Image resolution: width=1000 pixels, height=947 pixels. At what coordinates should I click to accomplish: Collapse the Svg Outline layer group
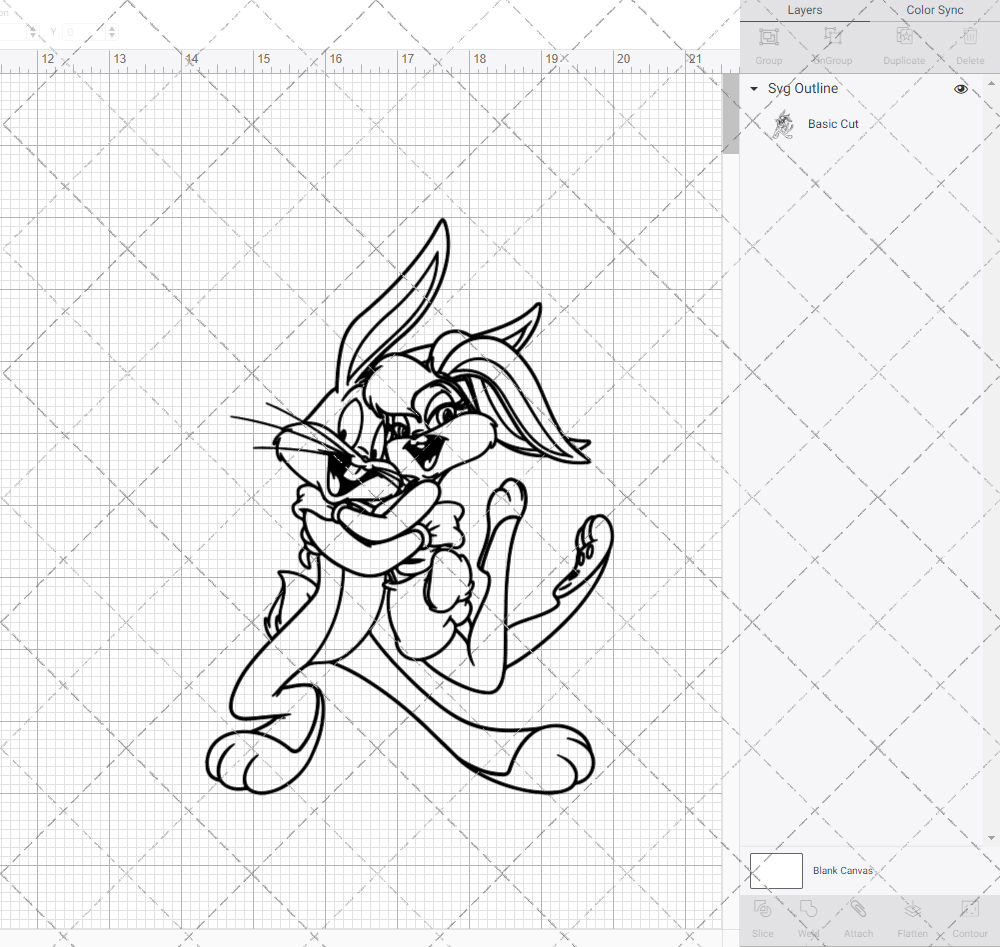point(754,89)
